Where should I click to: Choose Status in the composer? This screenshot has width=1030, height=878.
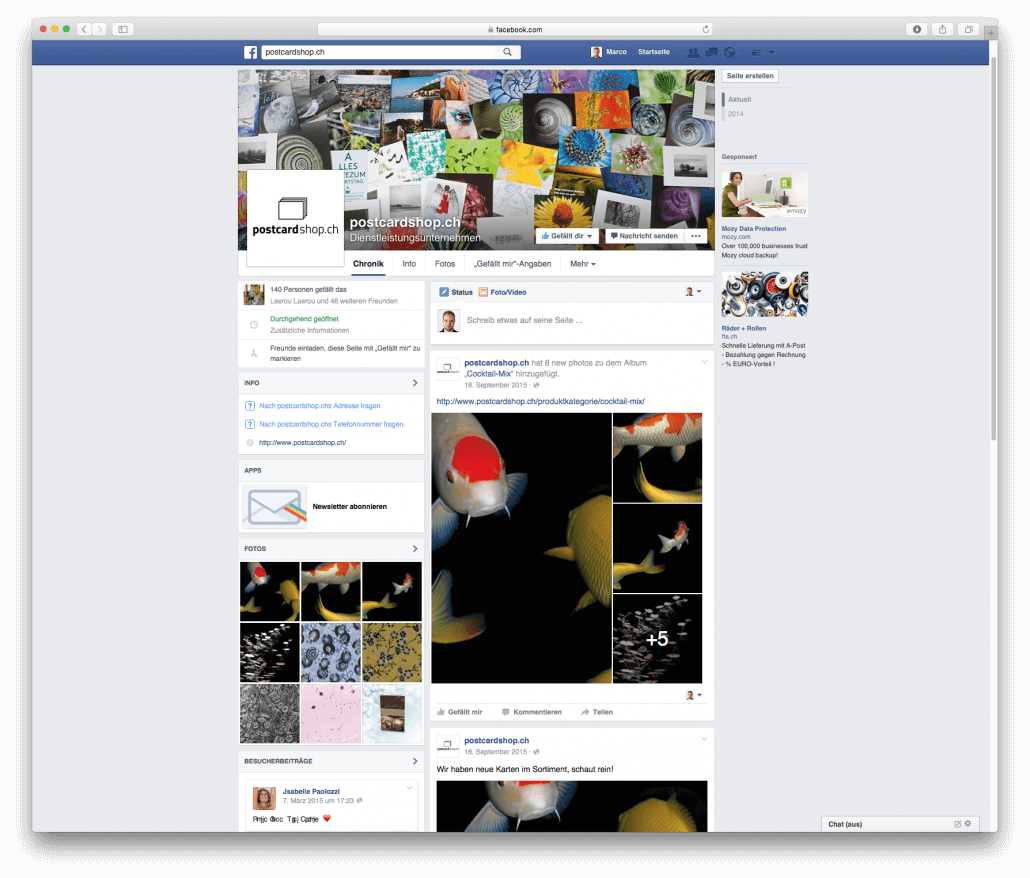pos(456,292)
